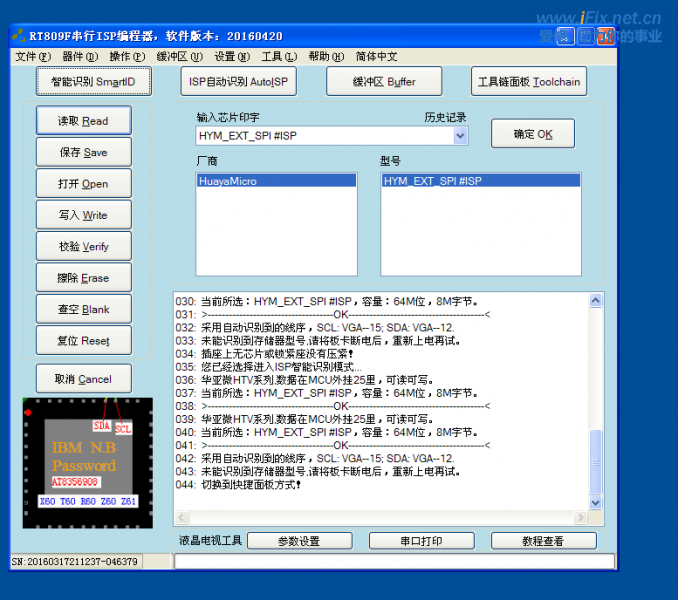Click the 教程查看 tutorial view button
678x600 pixels.
coord(544,541)
